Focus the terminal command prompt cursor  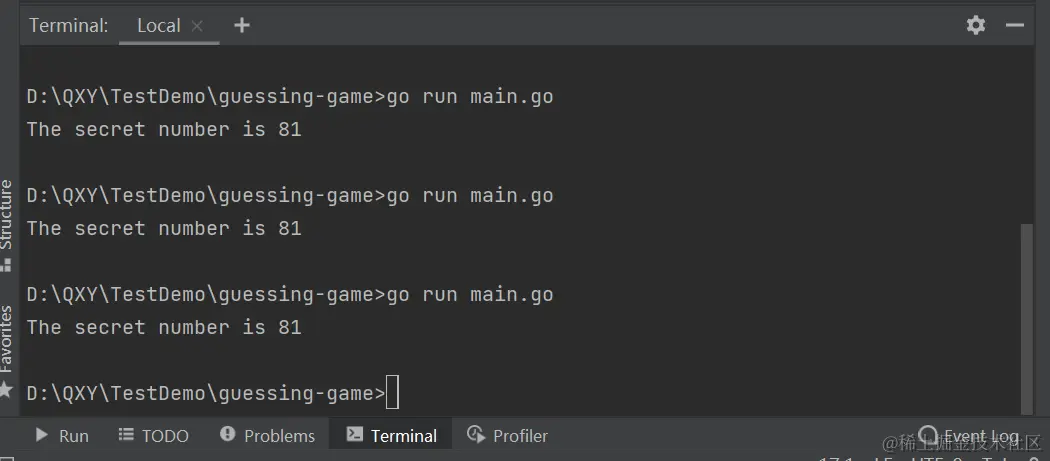392,393
